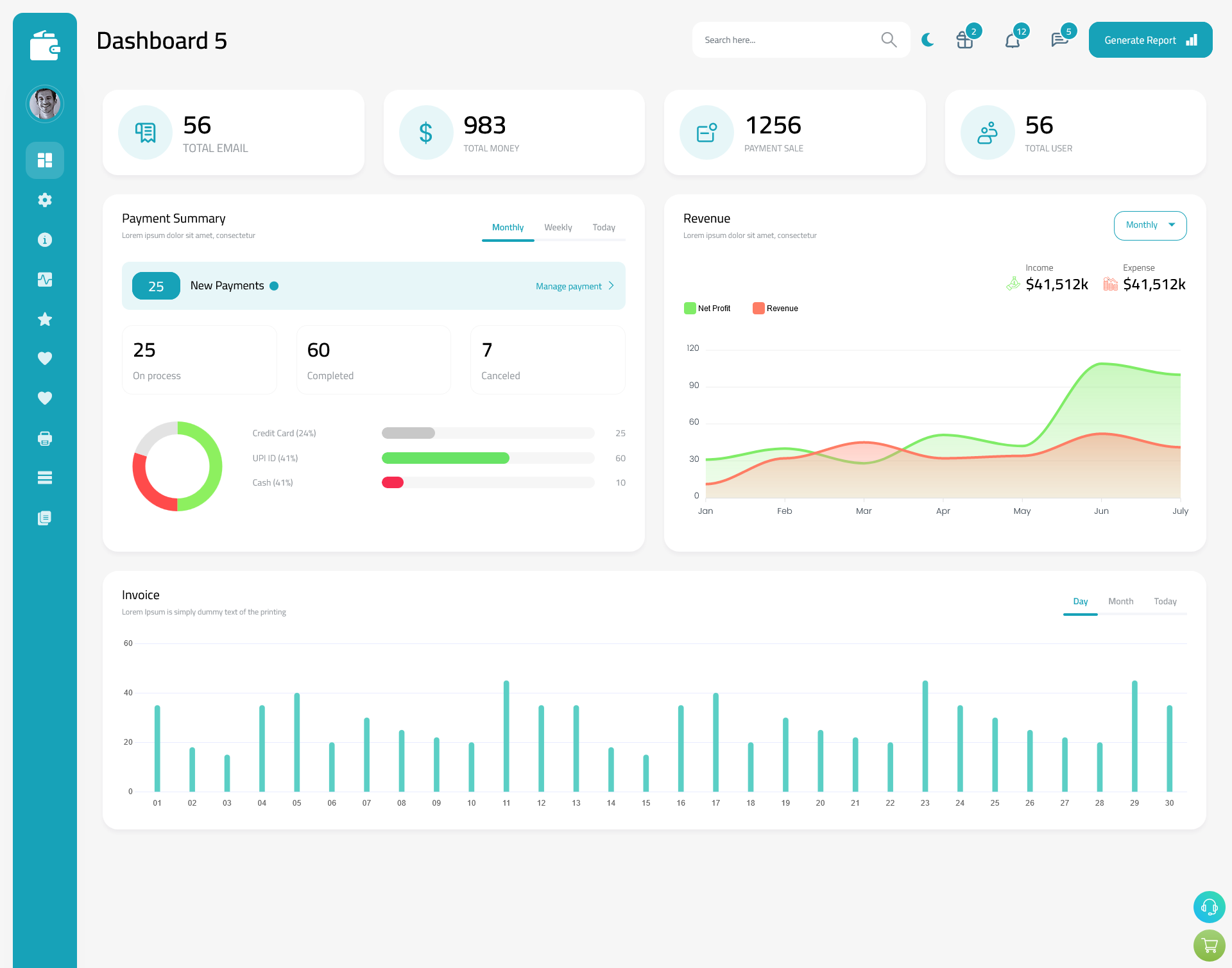The image size is (1232, 968).
Task: Click the user profile avatar icon
Action: (45, 104)
